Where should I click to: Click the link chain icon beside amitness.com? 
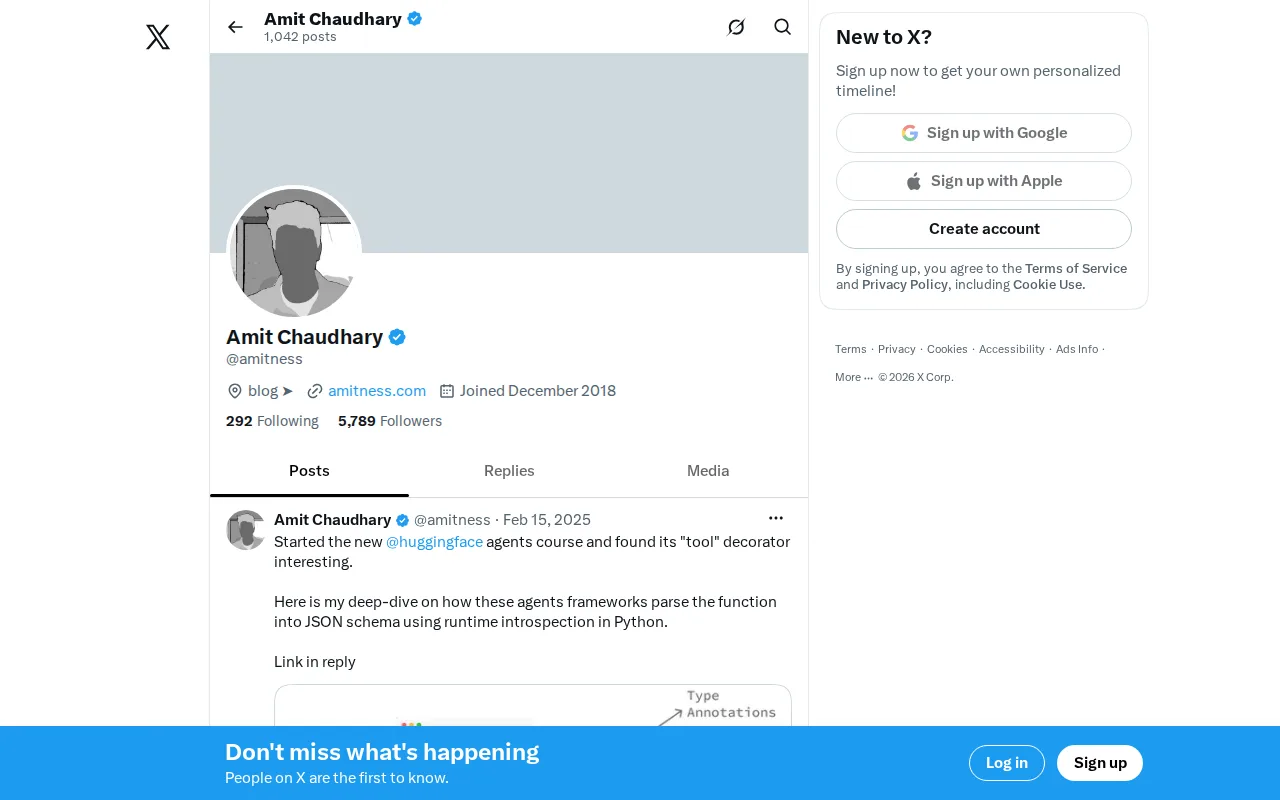(x=315, y=391)
